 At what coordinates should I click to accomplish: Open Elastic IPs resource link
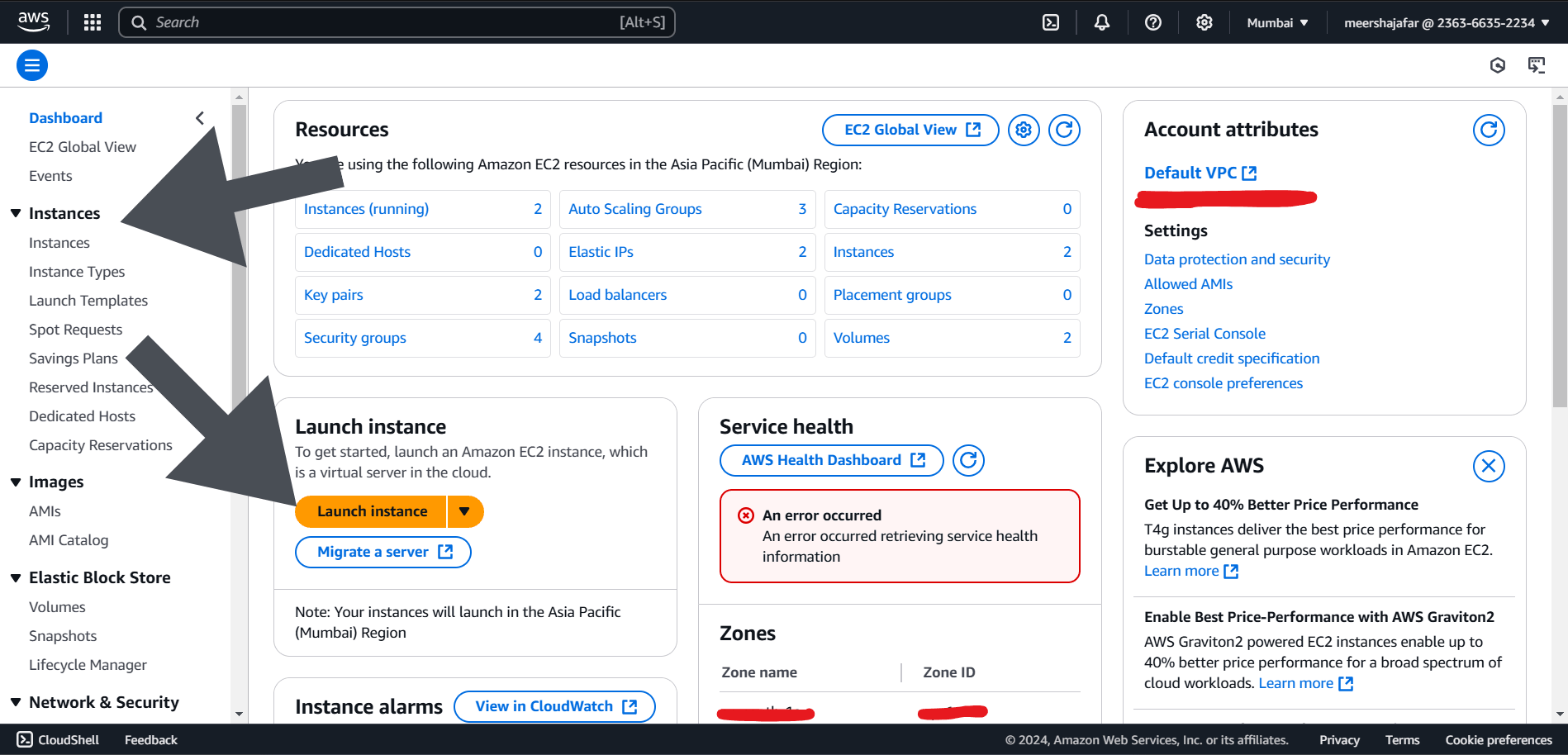pos(601,252)
